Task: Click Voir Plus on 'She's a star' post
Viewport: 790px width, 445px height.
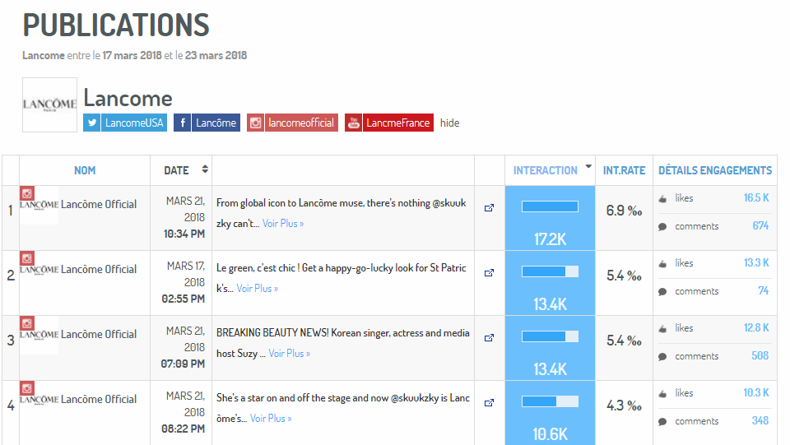Action: click(271, 419)
